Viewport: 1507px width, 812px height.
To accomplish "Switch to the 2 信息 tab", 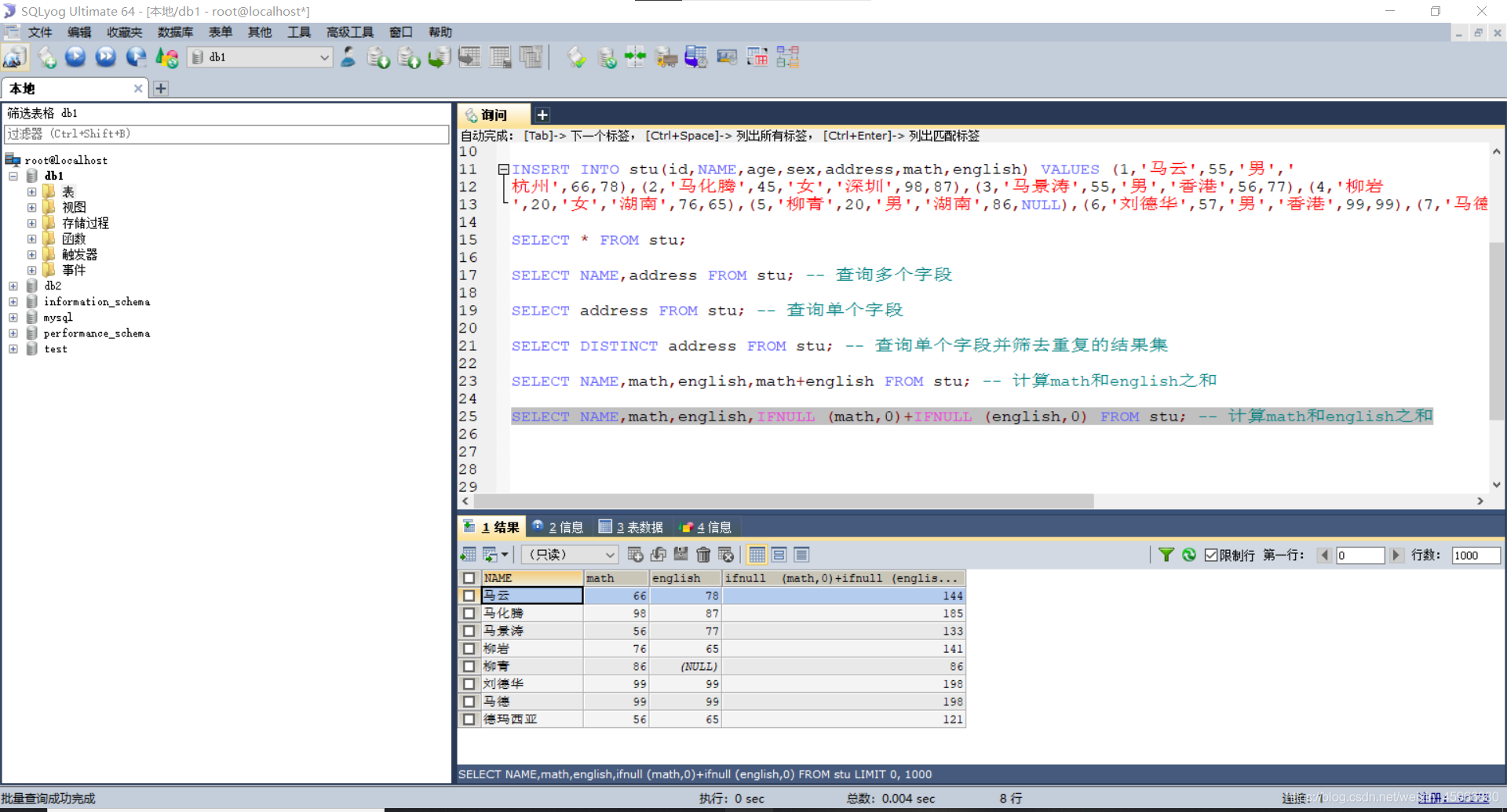I will pyautogui.click(x=557, y=527).
